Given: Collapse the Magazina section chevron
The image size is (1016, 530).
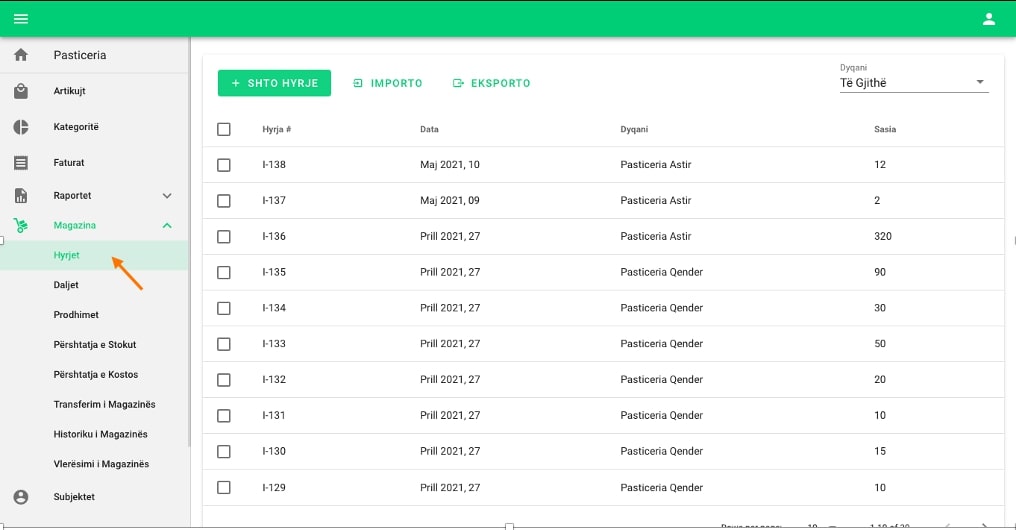Looking at the screenshot, I should (x=167, y=226).
